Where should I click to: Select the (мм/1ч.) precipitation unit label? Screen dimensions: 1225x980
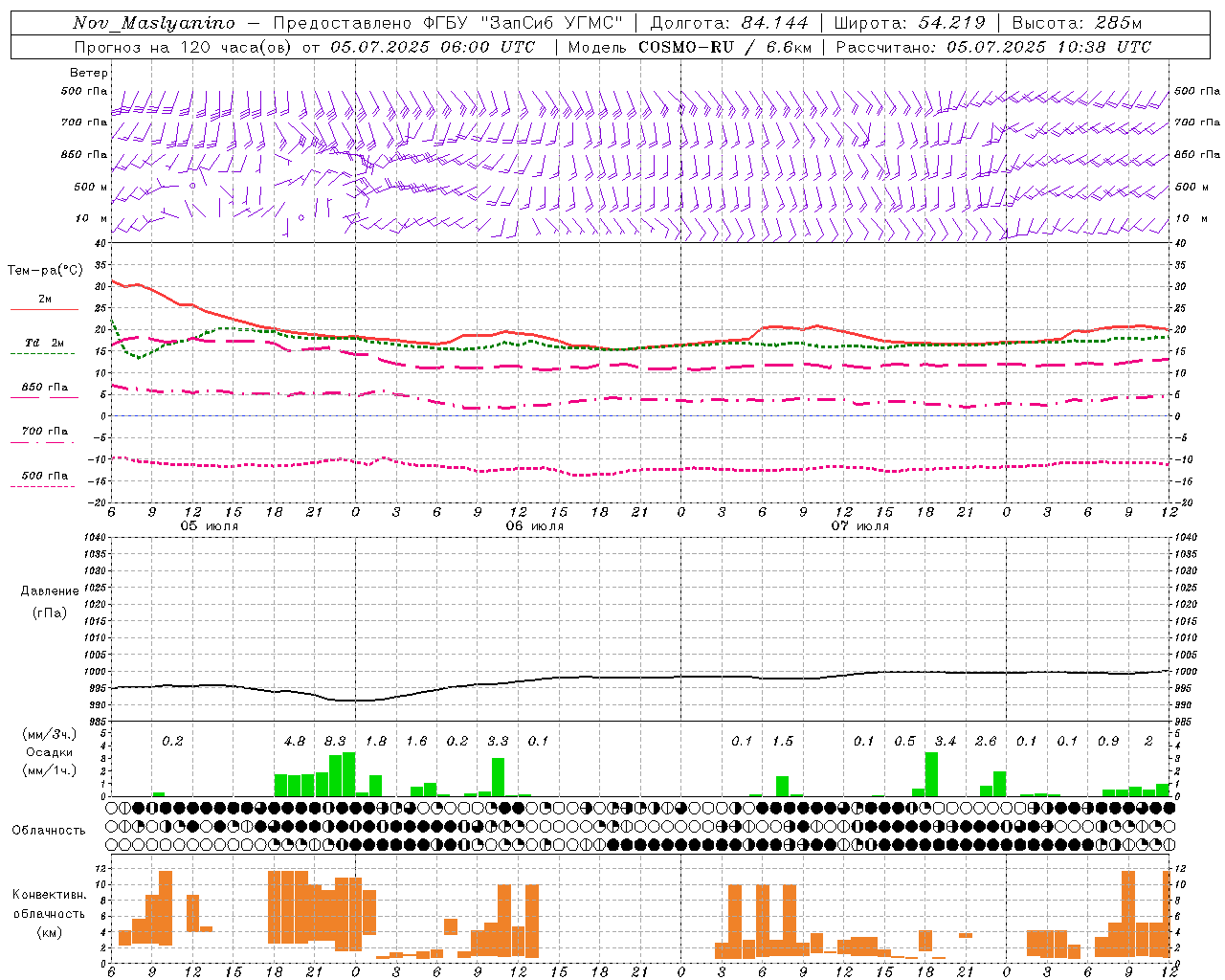coord(50,770)
